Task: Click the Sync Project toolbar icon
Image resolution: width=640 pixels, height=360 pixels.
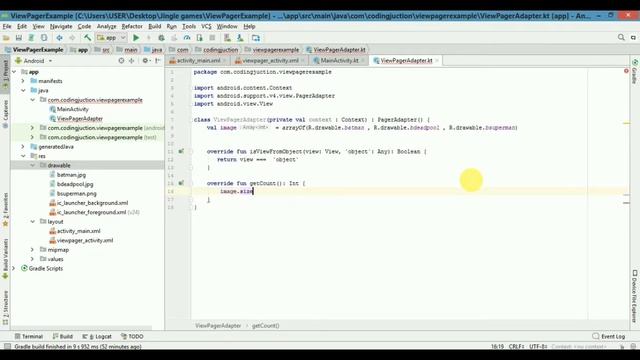Action: click(x=31, y=38)
